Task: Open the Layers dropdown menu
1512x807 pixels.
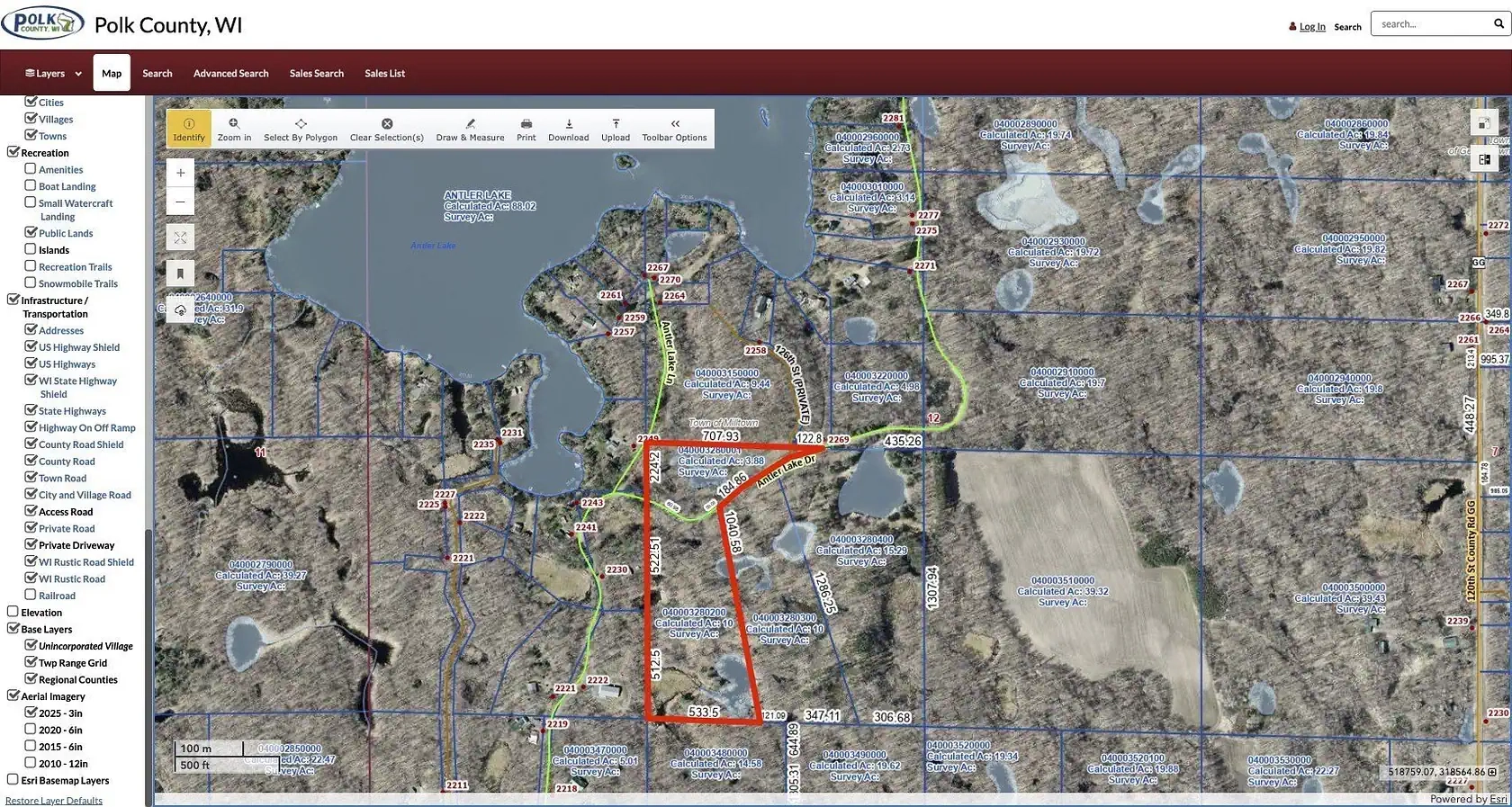Action: click(53, 74)
